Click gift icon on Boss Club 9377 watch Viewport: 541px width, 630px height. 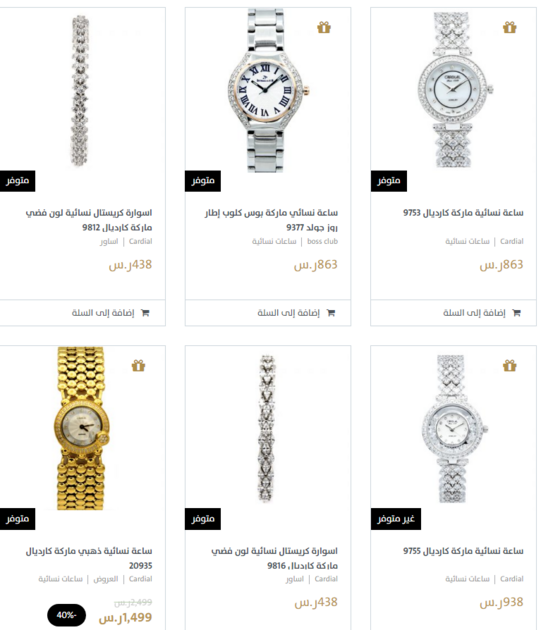pyautogui.click(x=324, y=27)
